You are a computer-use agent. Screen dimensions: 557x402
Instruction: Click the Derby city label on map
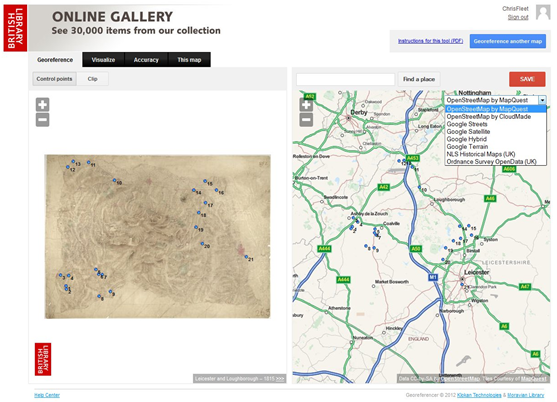click(x=359, y=112)
